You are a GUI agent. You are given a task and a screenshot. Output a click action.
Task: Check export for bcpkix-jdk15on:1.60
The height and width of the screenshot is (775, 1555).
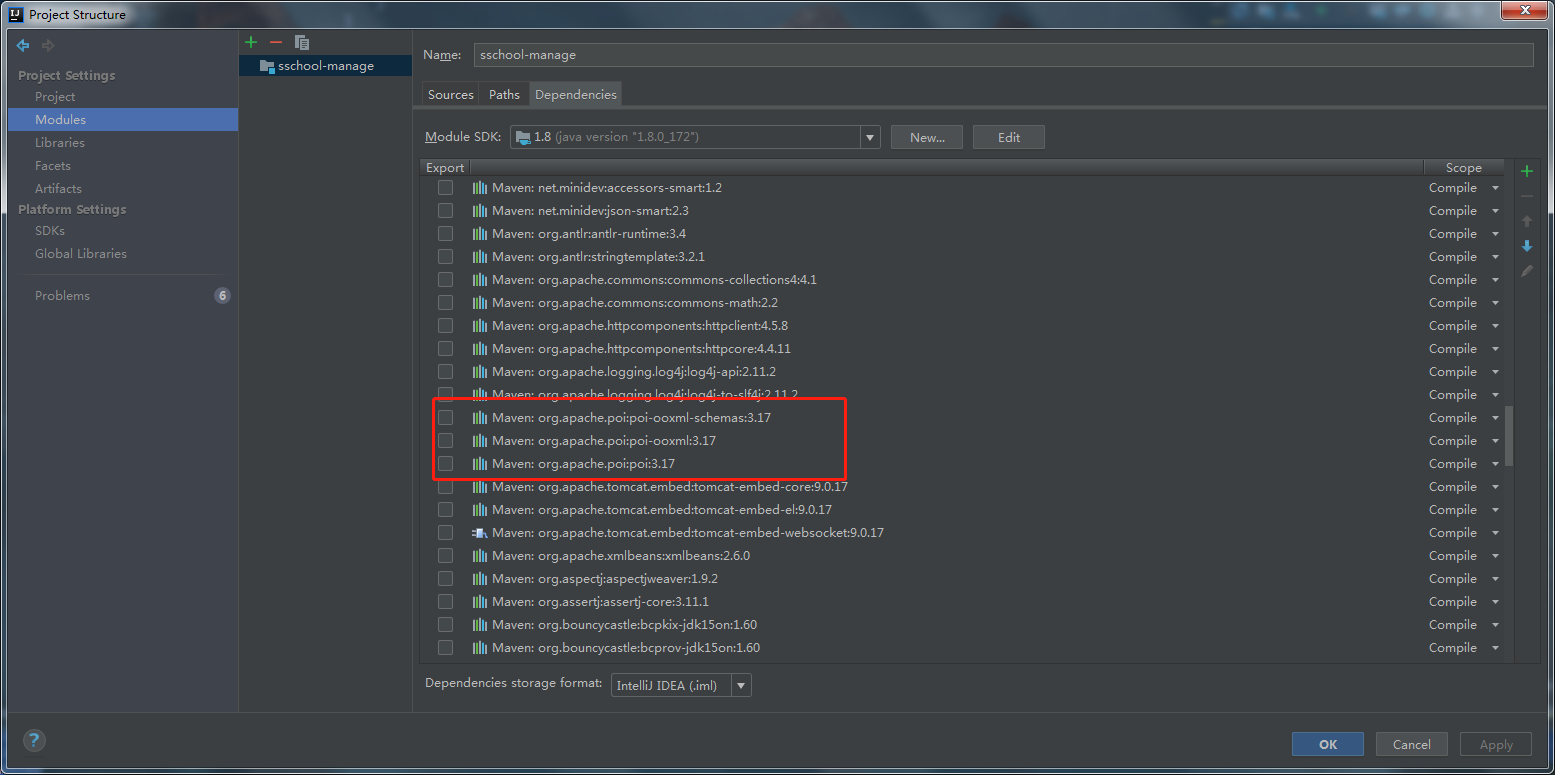[445, 625]
